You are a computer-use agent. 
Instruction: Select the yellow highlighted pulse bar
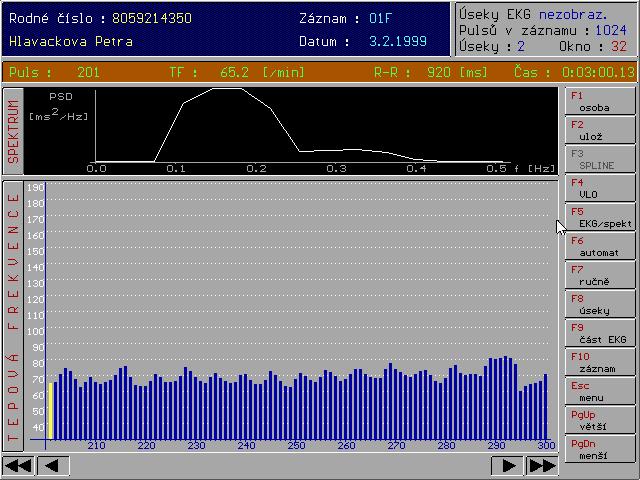coord(51,411)
